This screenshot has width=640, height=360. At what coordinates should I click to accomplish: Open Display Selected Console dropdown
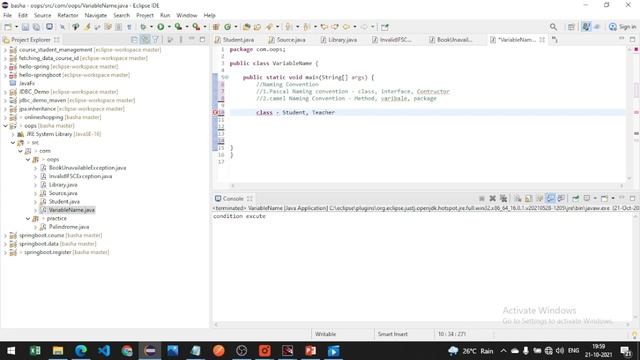tap(595, 198)
